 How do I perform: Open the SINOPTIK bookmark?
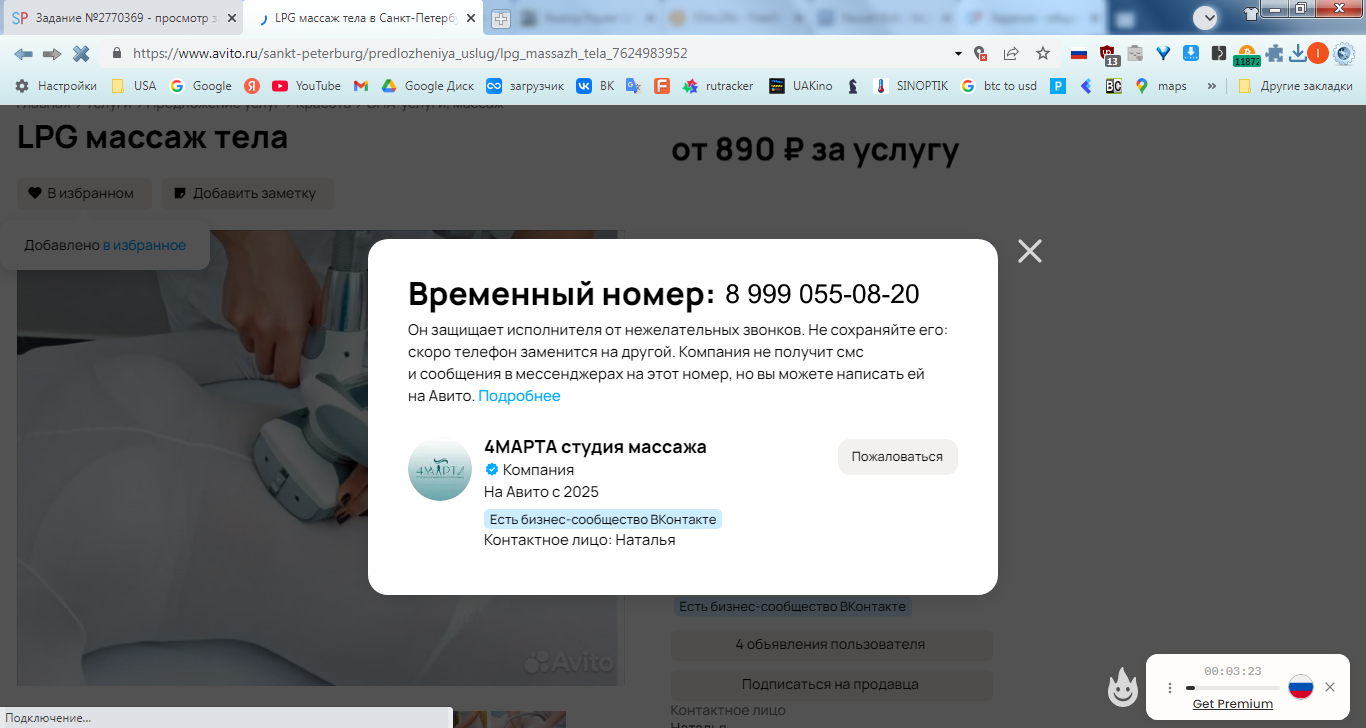pyautogui.click(x=911, y=86)
